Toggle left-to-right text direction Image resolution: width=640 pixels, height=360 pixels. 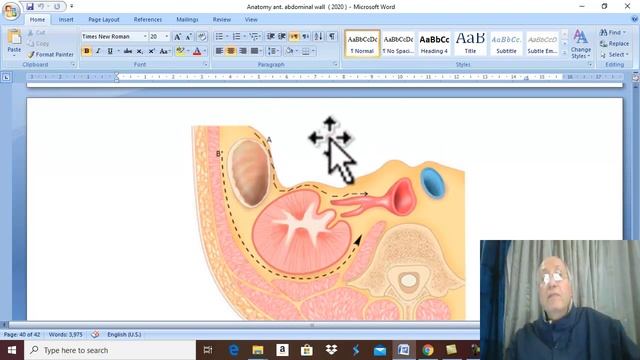click(294, 37)
